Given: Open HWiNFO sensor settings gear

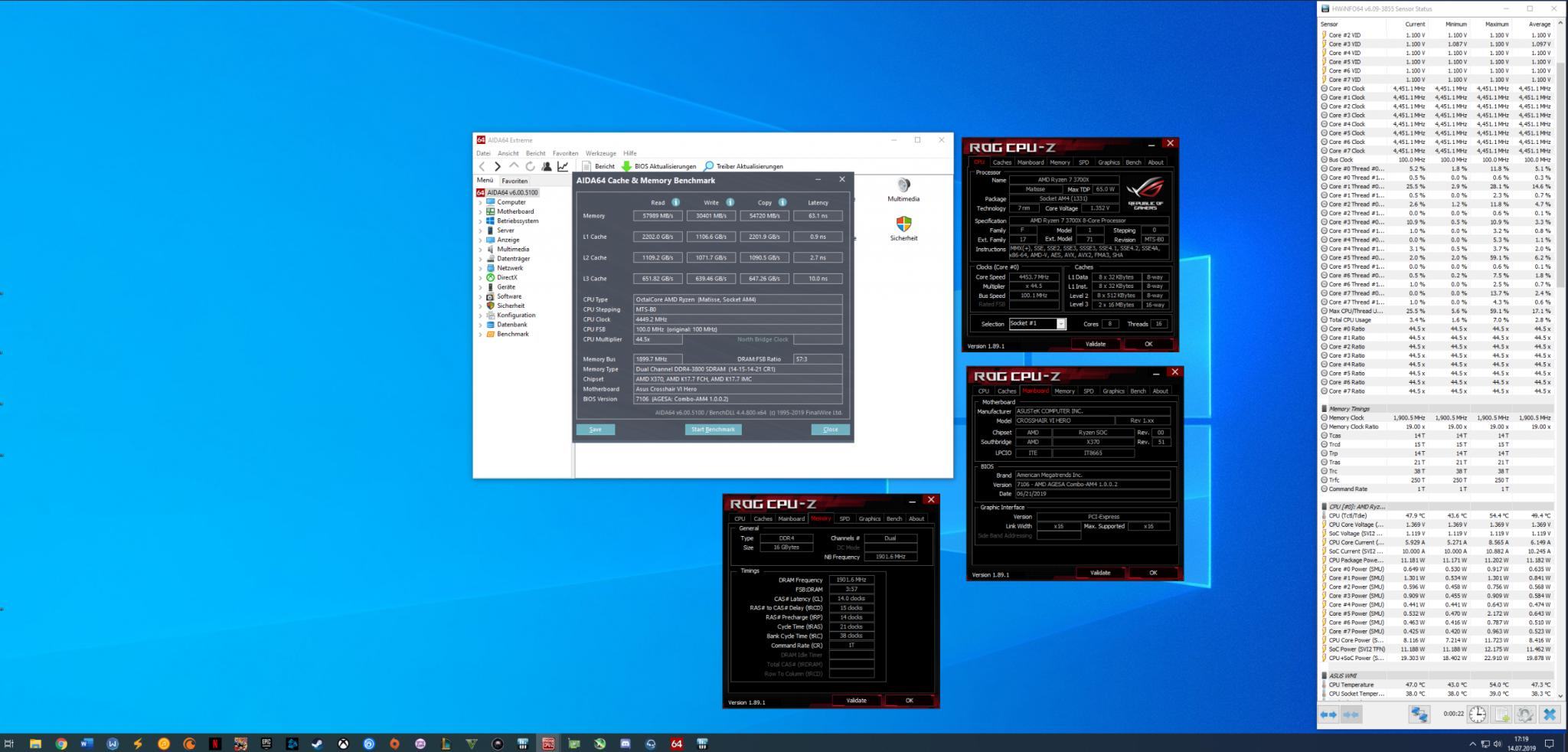Looking at the screenshot, I should click(1525, 714).
